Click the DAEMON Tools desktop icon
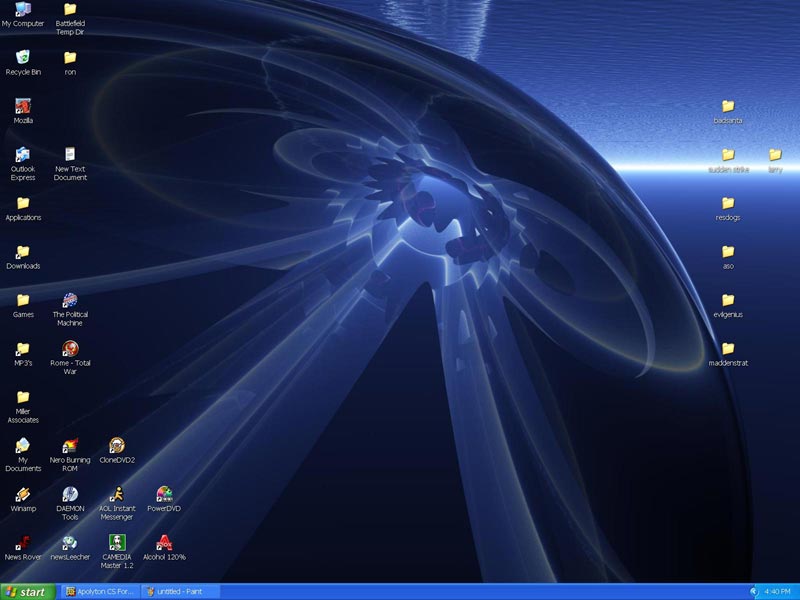The height and width of the screenshot is (600, 800). pyautogui.click(x=70, y=494)
